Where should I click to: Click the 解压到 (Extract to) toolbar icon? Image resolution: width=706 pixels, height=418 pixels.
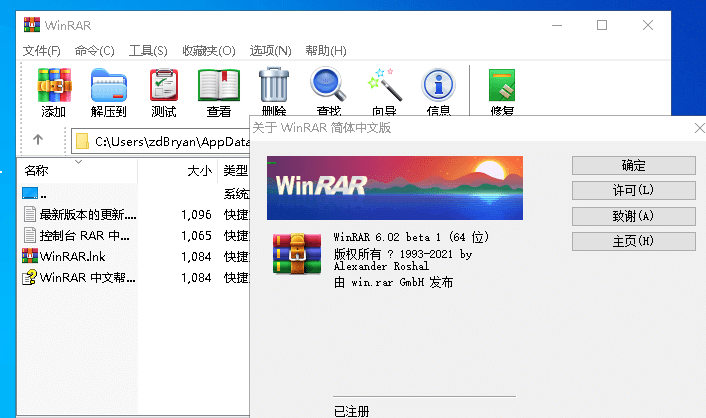(x=109, y=87)
